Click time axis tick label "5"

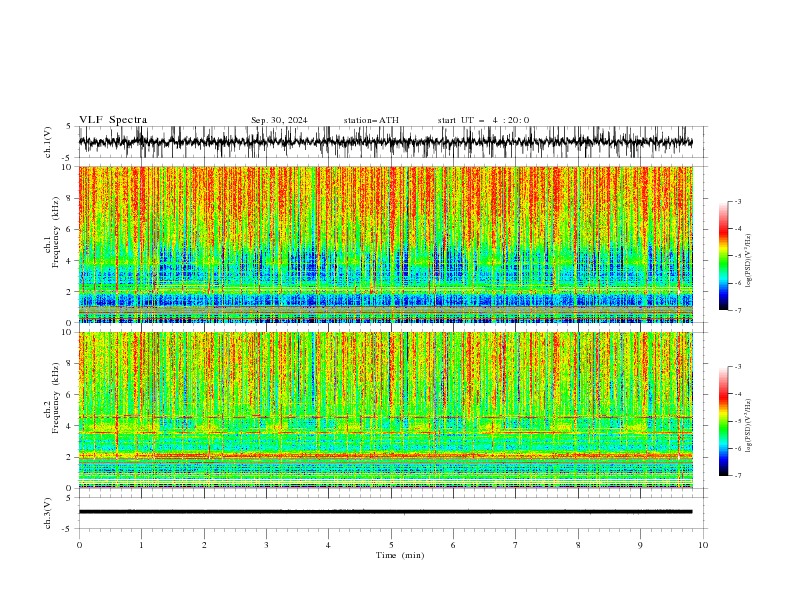(391, 545)
